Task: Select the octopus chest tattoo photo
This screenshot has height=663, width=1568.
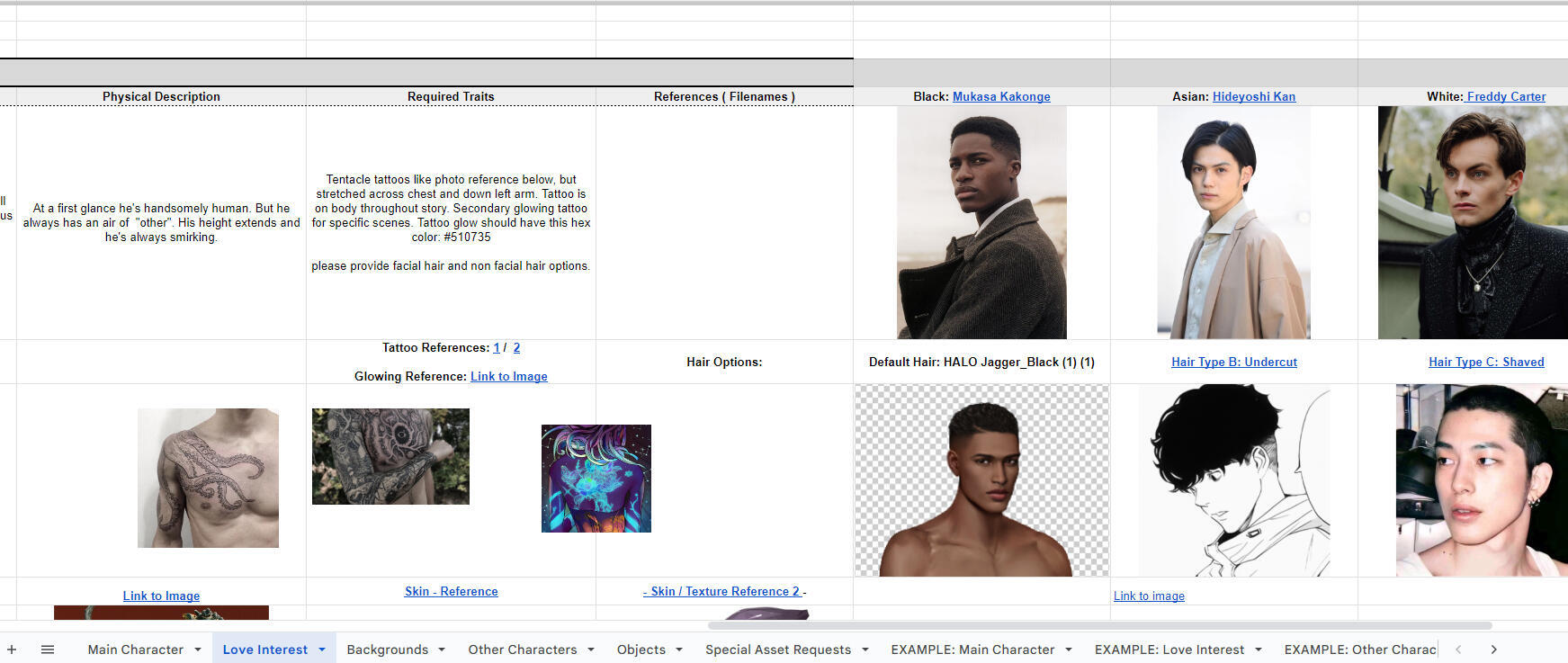Action: [208, 478]
